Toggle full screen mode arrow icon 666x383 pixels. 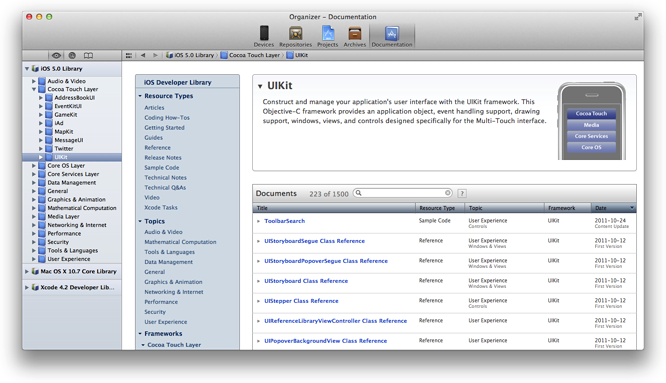[x=638, y=17]
